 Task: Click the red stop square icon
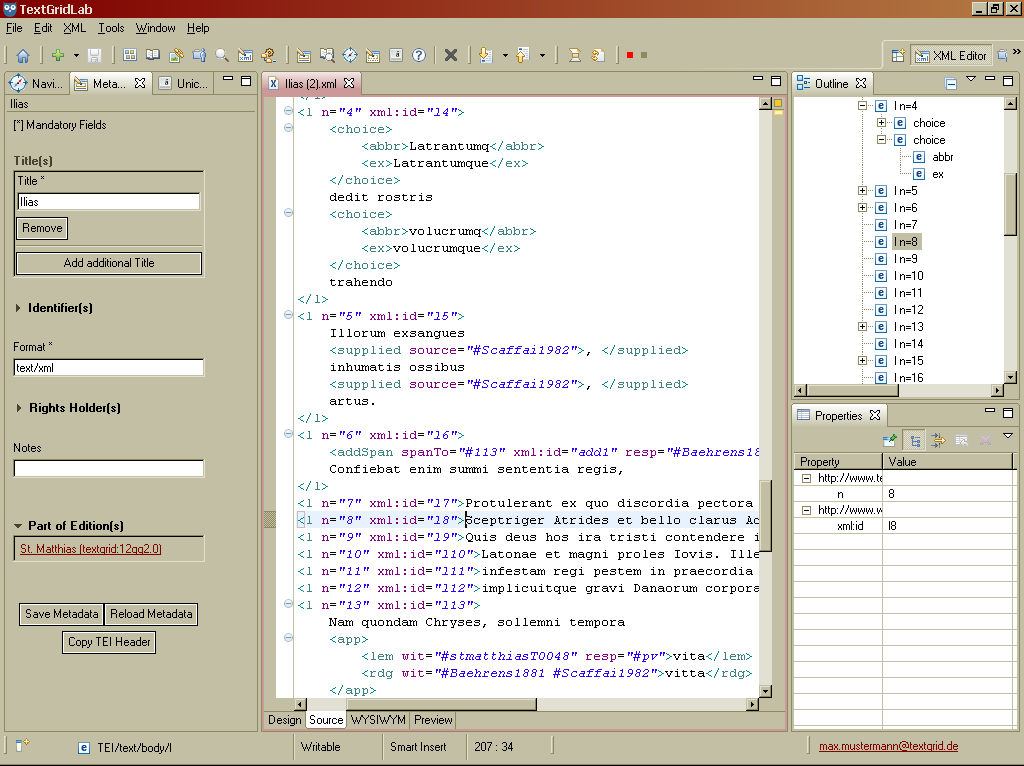pyautogui.click(x=630, y=56)
